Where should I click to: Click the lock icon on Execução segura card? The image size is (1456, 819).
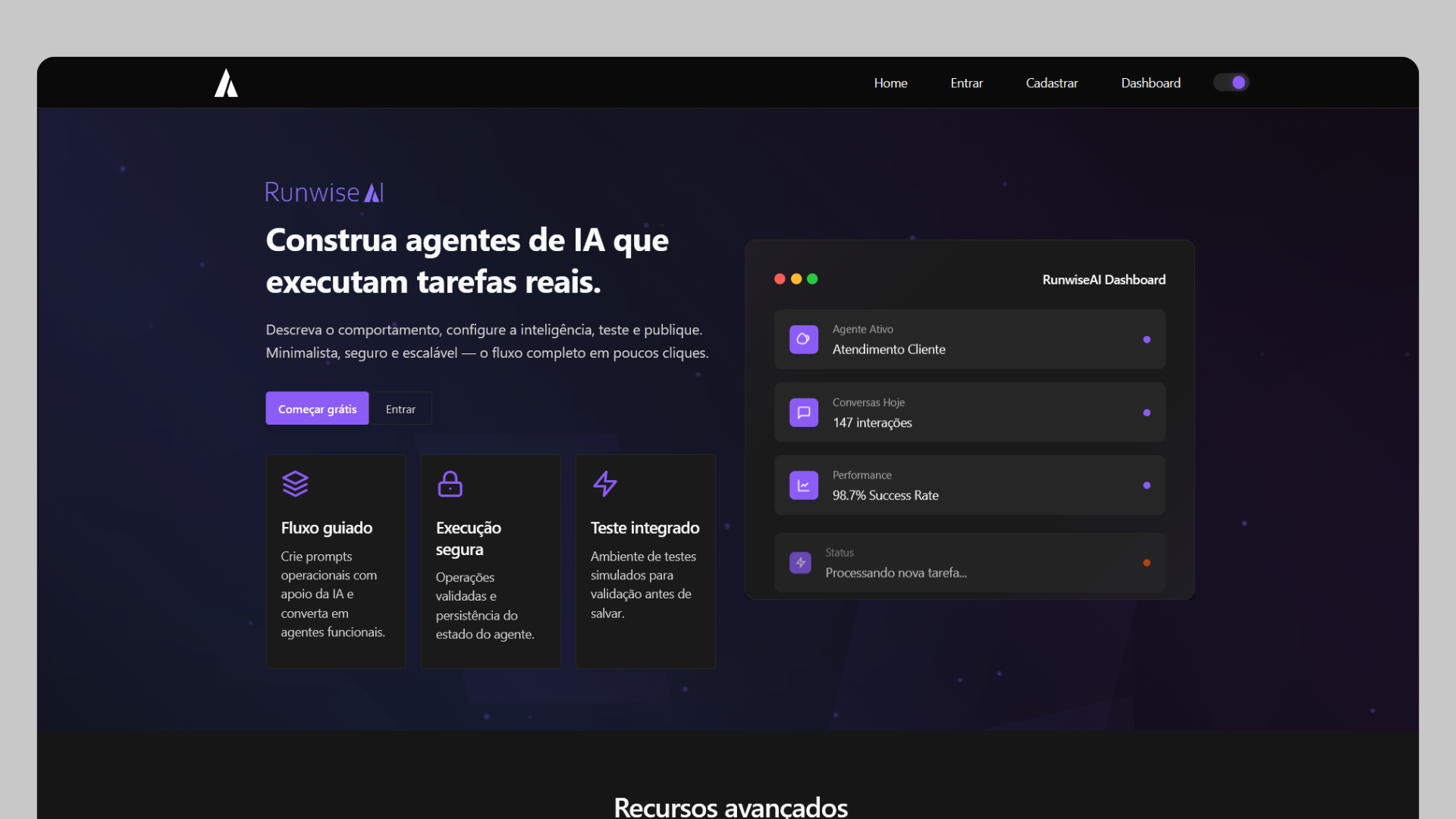(x=450, y=484)
